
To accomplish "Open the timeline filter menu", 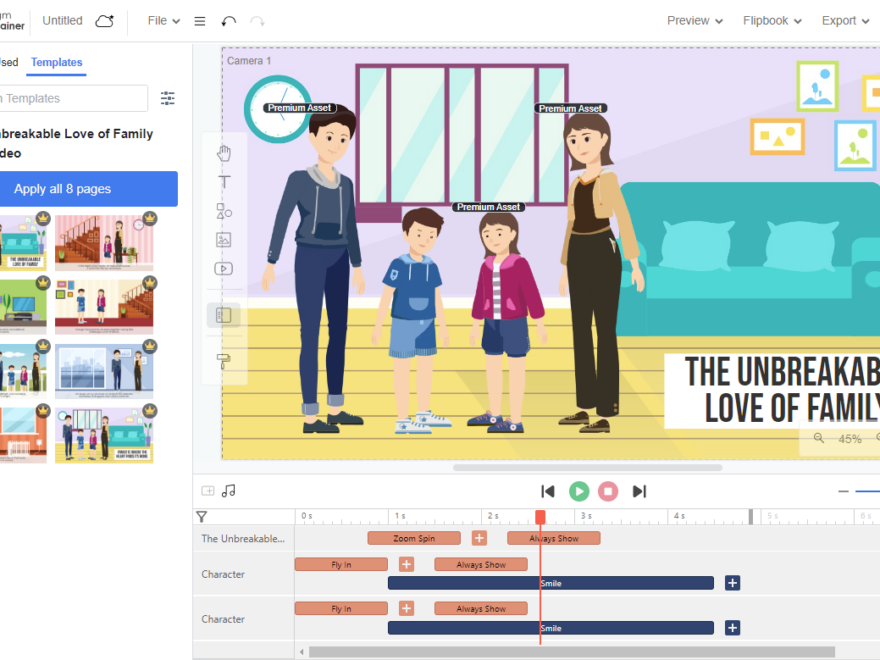I will point(202,516).
